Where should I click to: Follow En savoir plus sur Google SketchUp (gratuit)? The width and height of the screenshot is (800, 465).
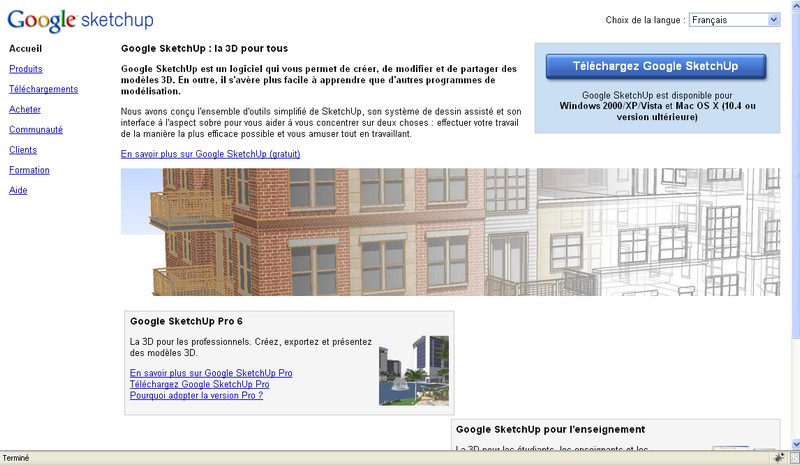(x=210, y=154)
